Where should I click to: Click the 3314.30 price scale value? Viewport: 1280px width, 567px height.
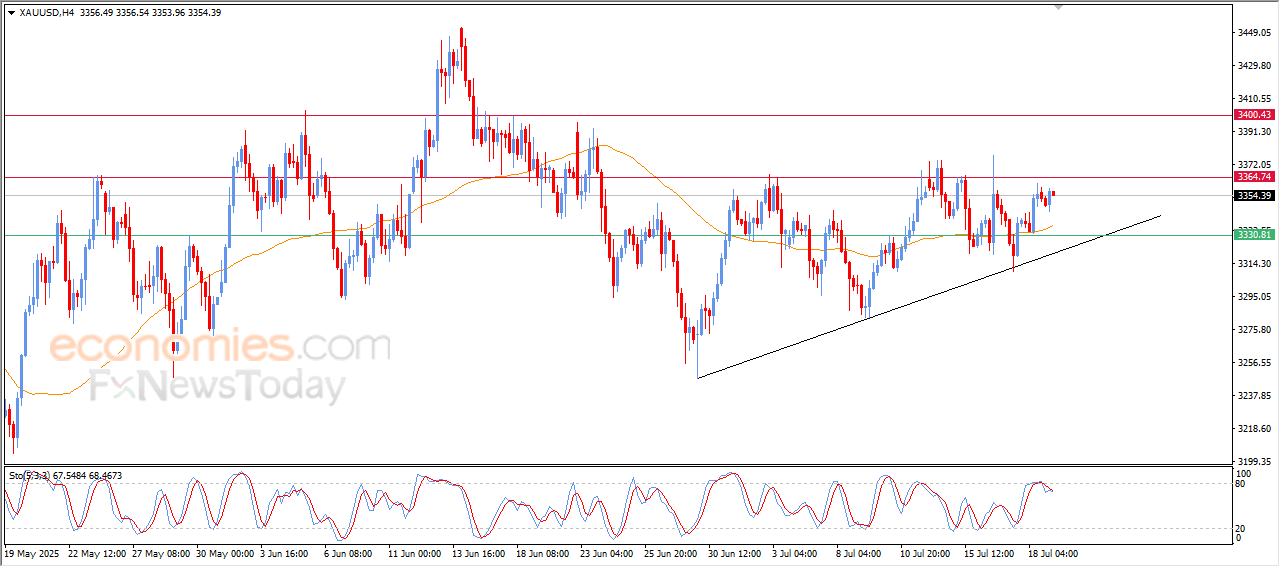click(x=1255, y=264)
